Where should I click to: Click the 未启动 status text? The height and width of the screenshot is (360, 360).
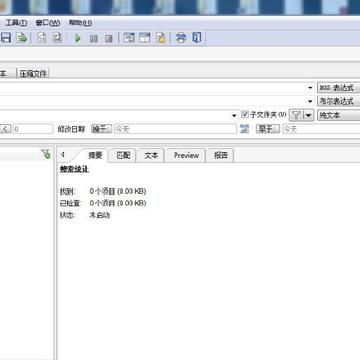(x=100, y=215)
